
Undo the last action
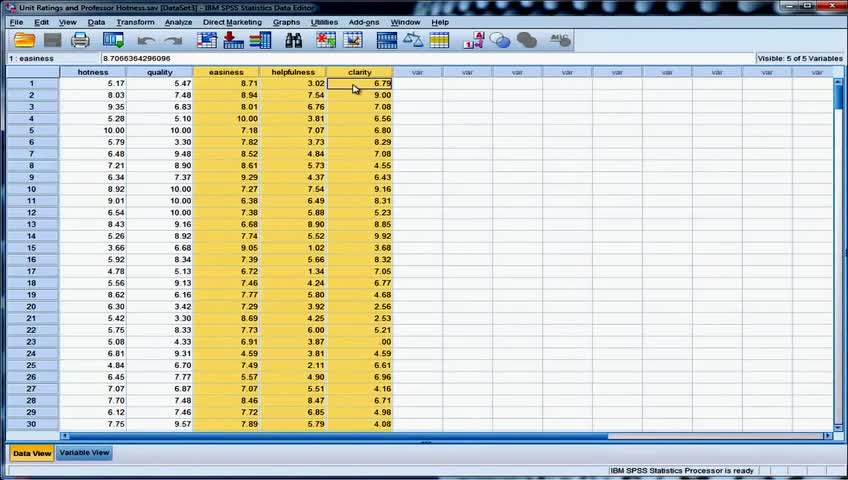(x=145, y=41)
